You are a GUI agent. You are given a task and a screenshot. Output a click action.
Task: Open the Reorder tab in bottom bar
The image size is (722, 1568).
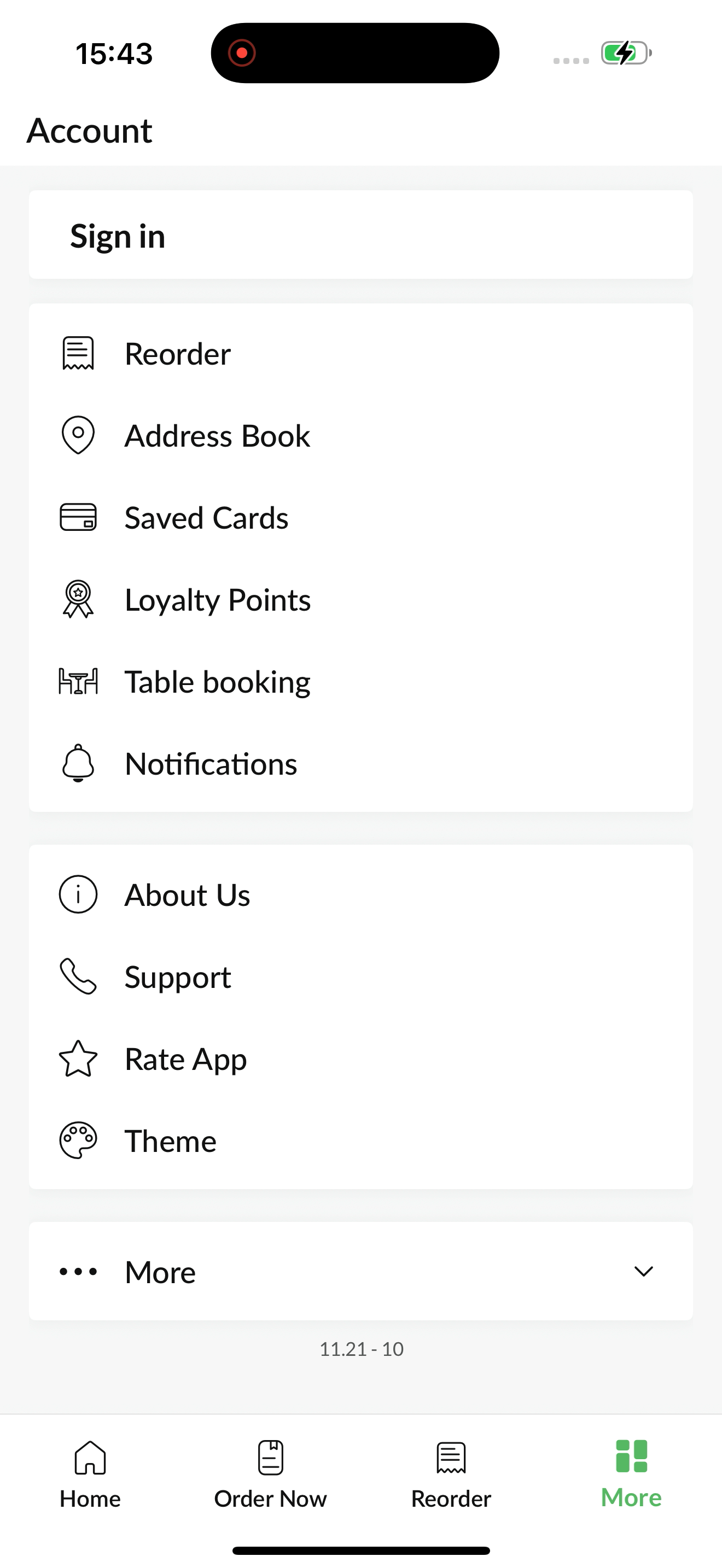coord(451,1475)
